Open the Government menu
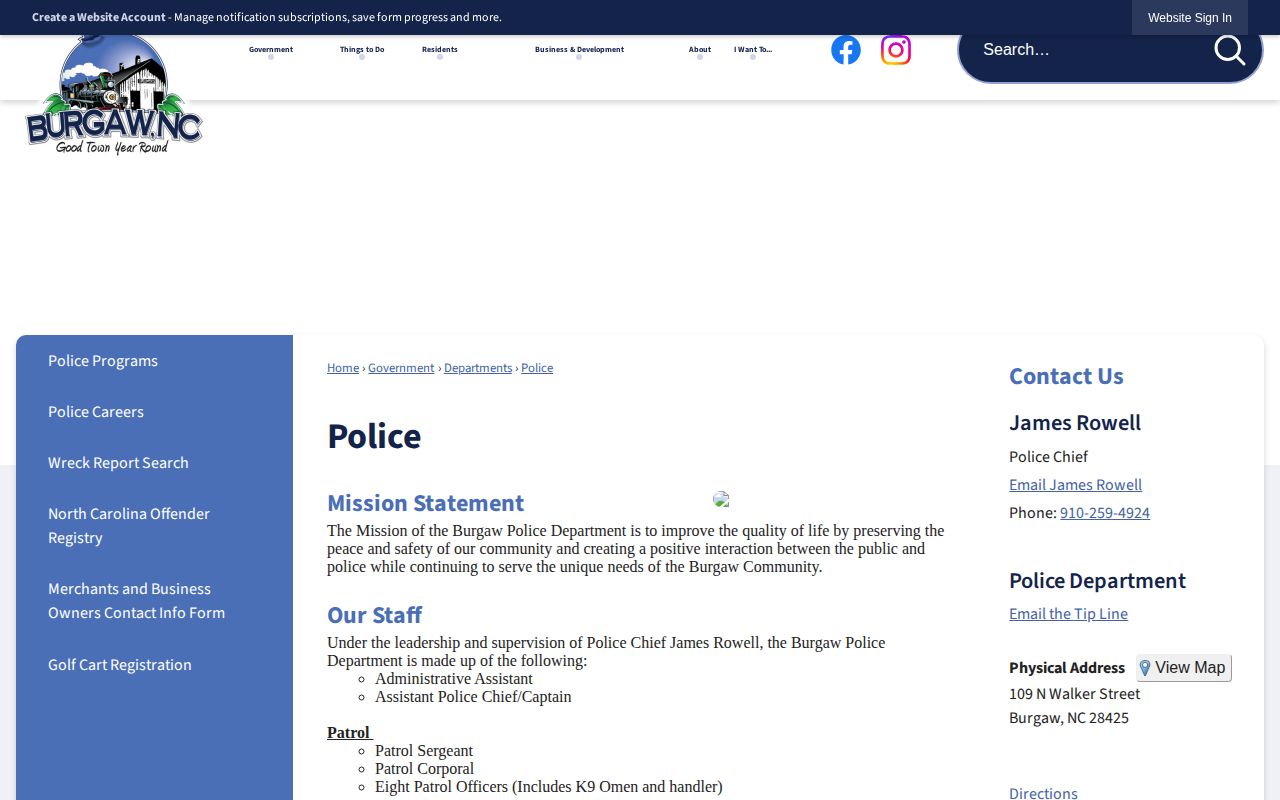1280x800 pixels. 271,49
